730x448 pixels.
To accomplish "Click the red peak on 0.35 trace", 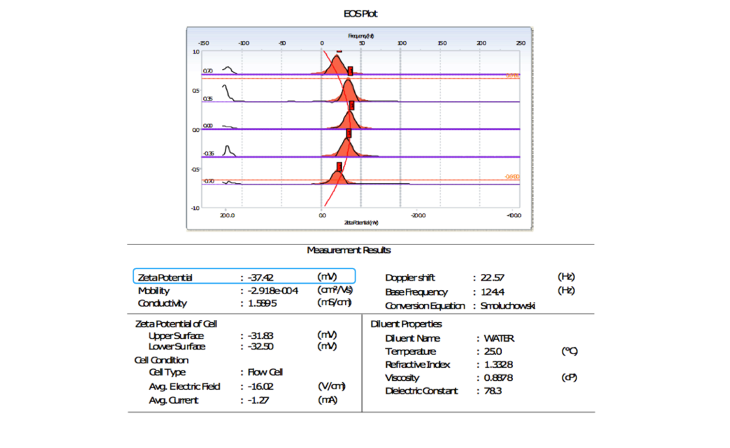I will pos(348,91).
